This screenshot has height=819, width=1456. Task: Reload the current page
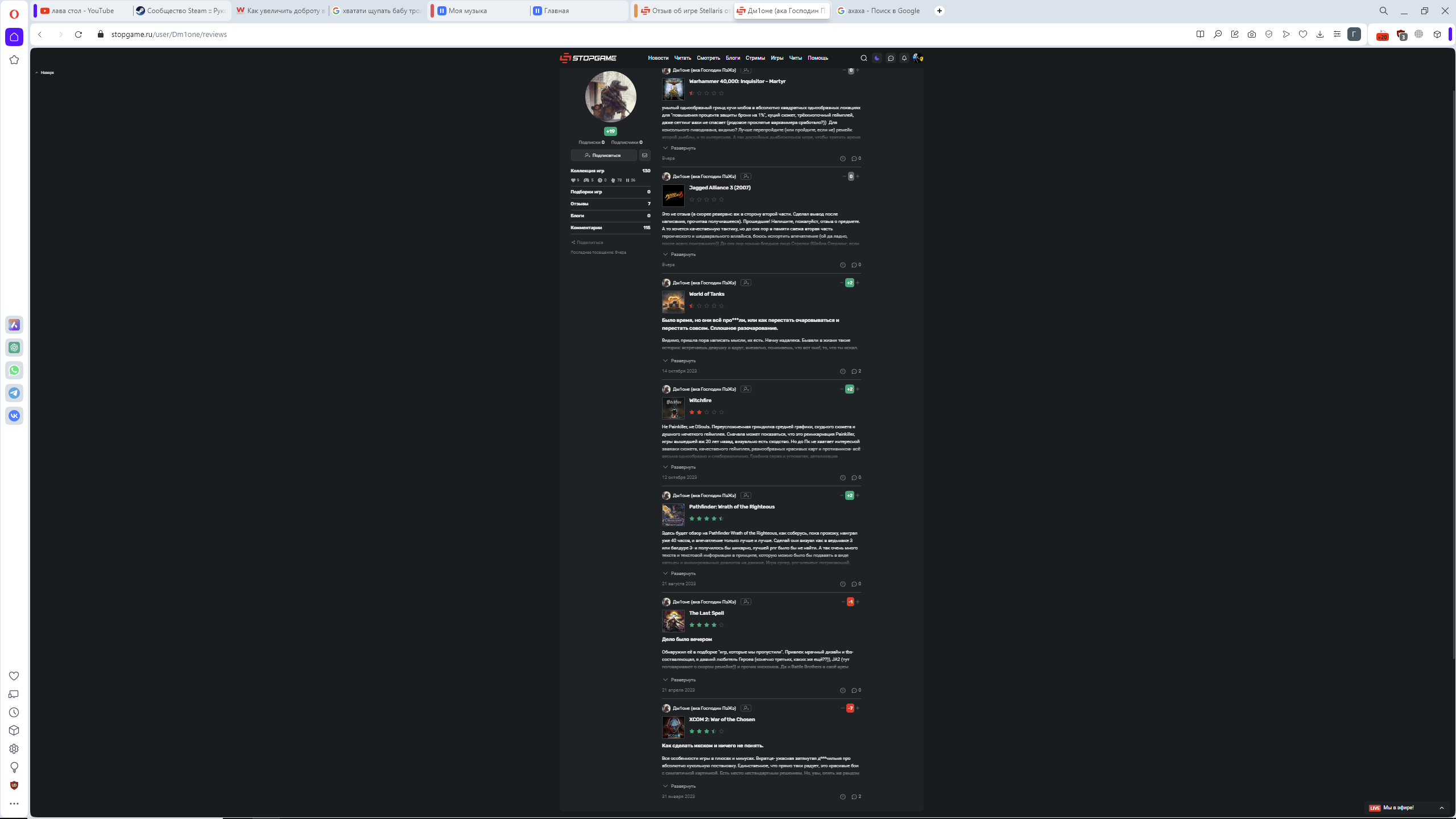(78, 34)
